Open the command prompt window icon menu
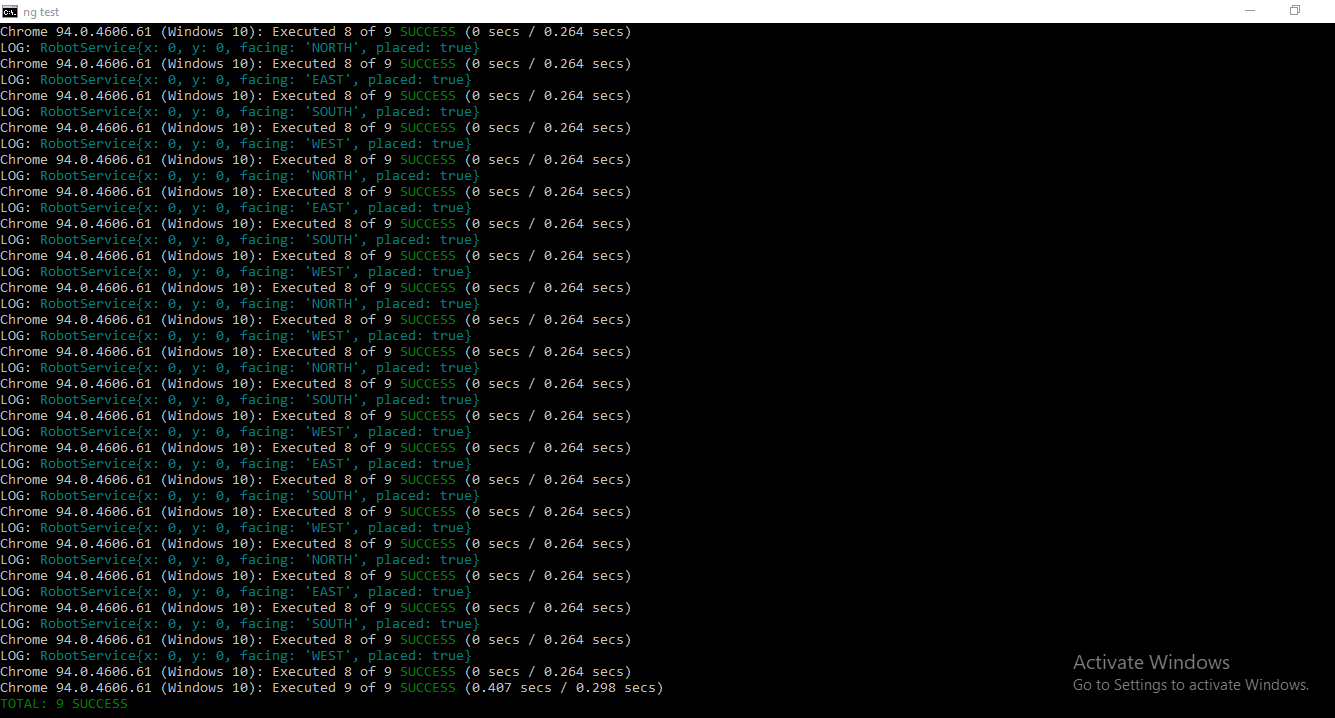This screenshot has height=718, width=1335. [x=10, y=11]
